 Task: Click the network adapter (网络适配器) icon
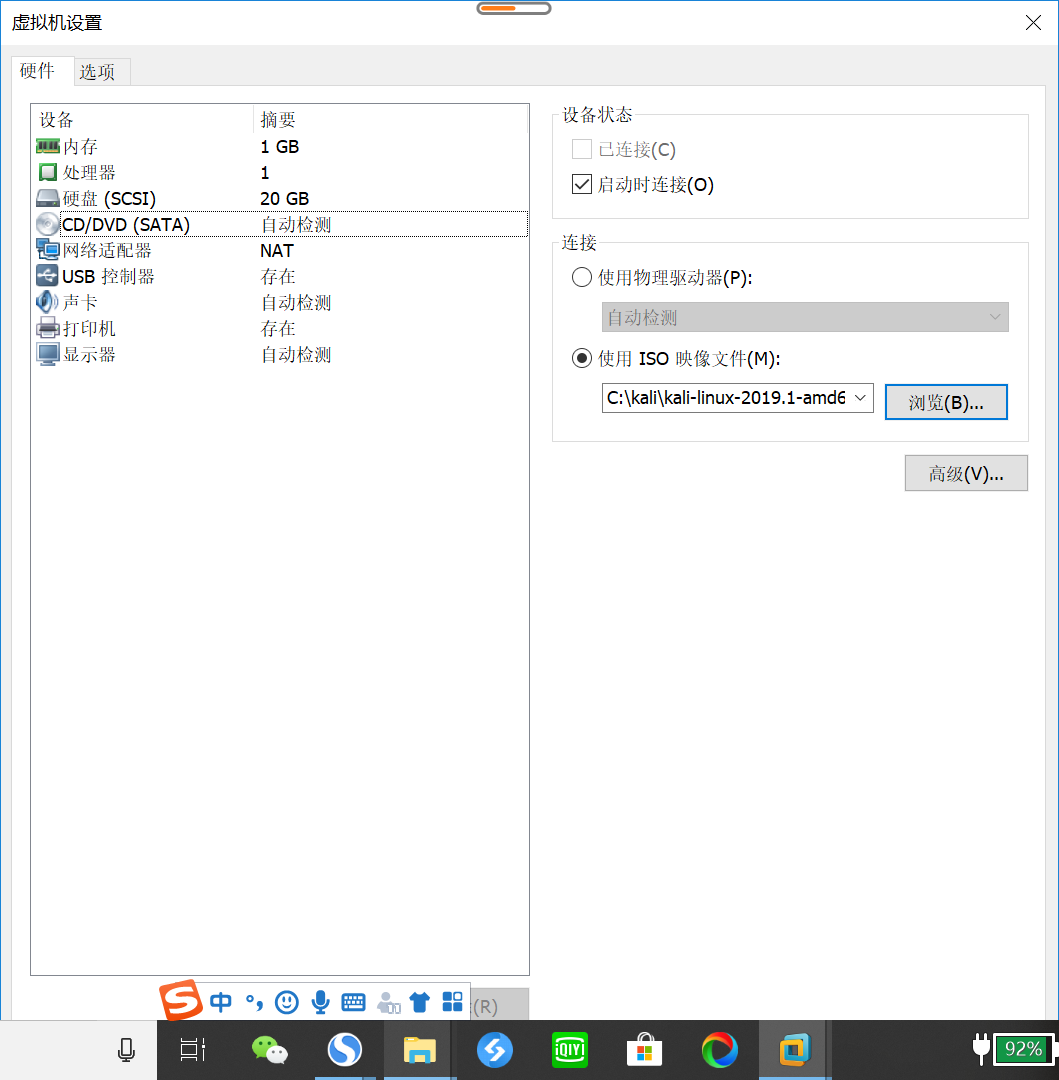(x=48, y=250)
